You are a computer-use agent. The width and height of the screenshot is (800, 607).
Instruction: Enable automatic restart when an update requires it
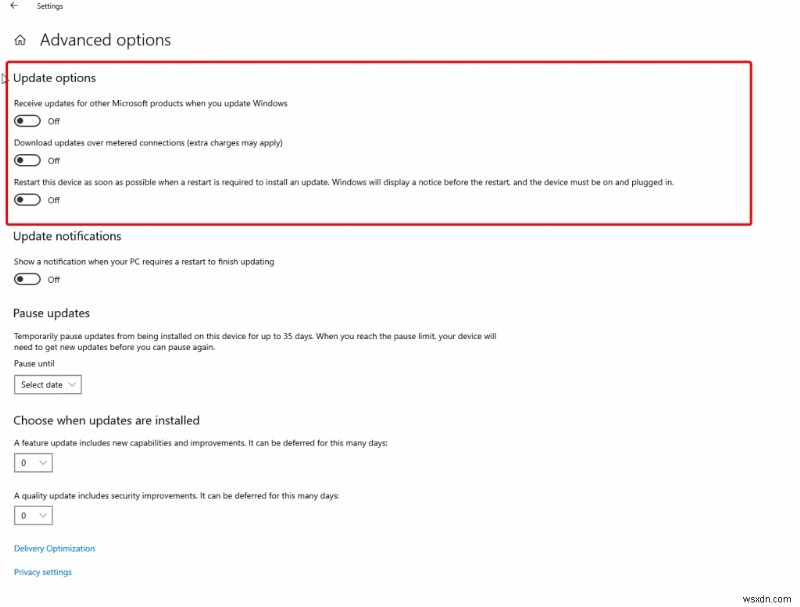(x=26, y=199)
